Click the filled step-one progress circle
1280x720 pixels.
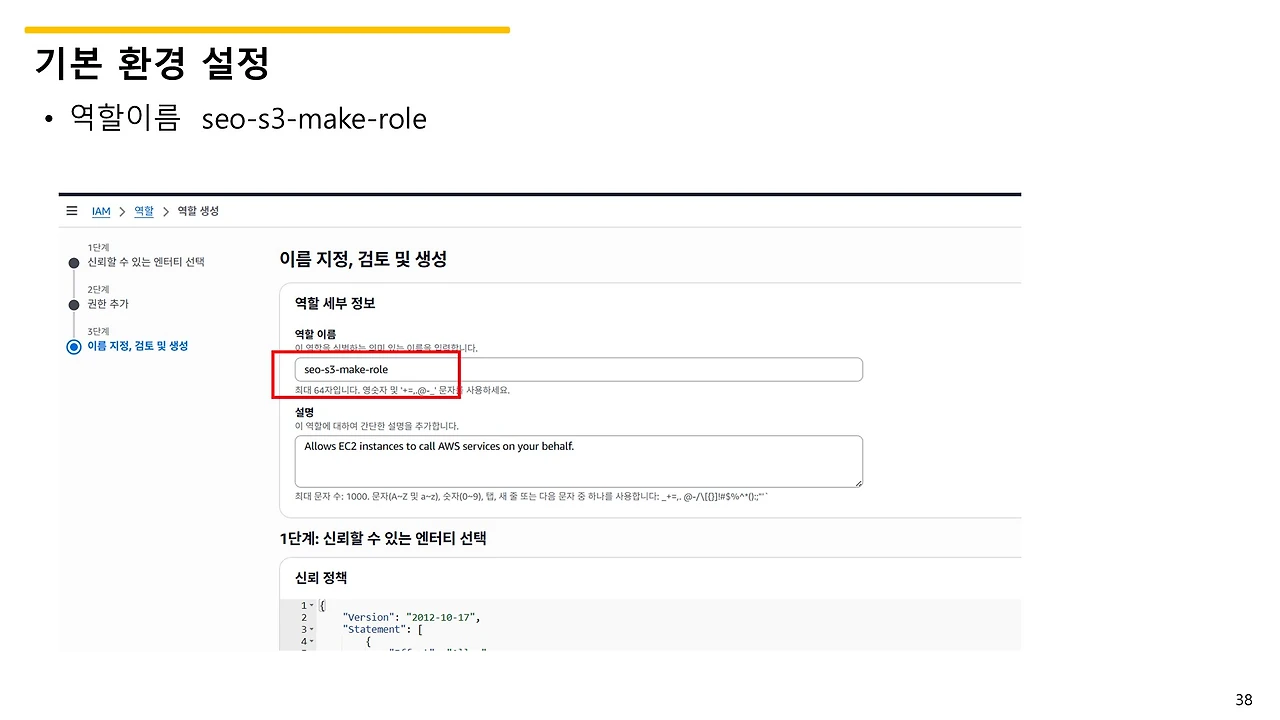tap(73, 262)
